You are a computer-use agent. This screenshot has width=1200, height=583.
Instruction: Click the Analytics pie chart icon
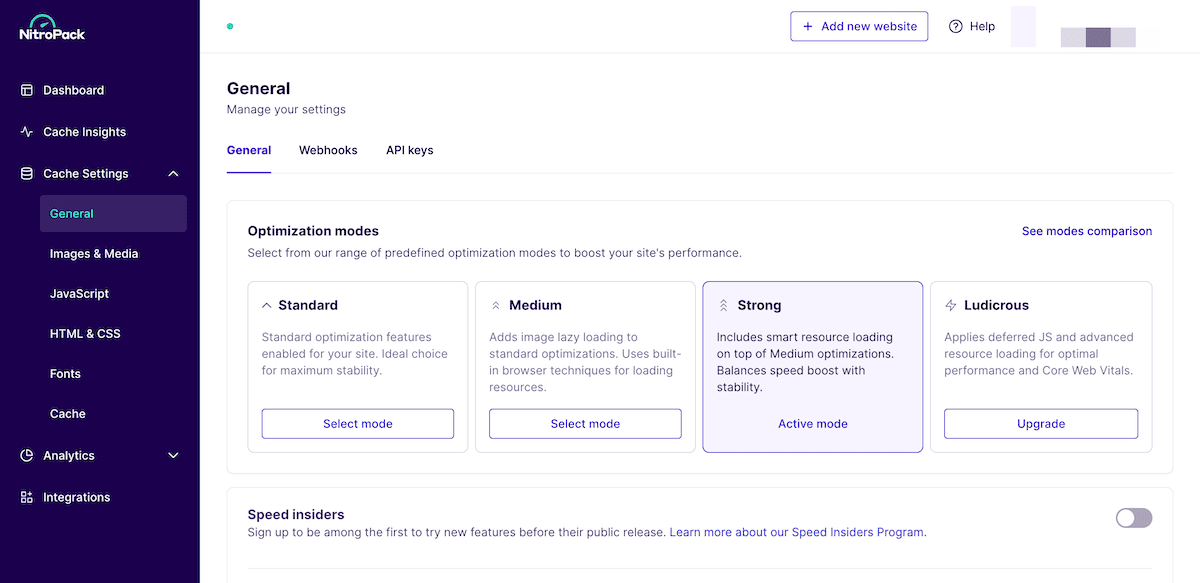pos(27,456)
